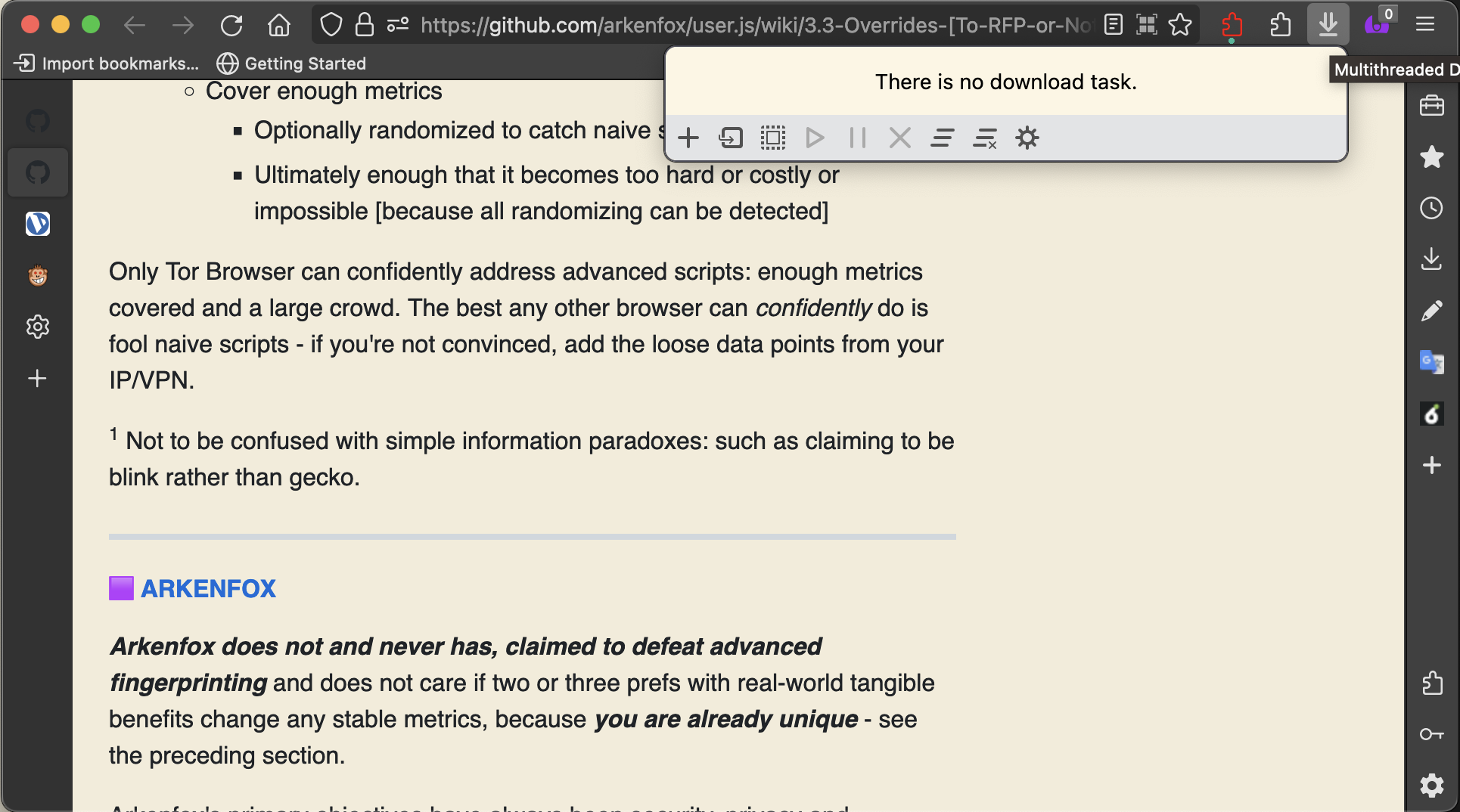This screenshot has width=1460, height=812.
Task: Open the red puzzle extension icon
Action: click(x=1232, y=25)
